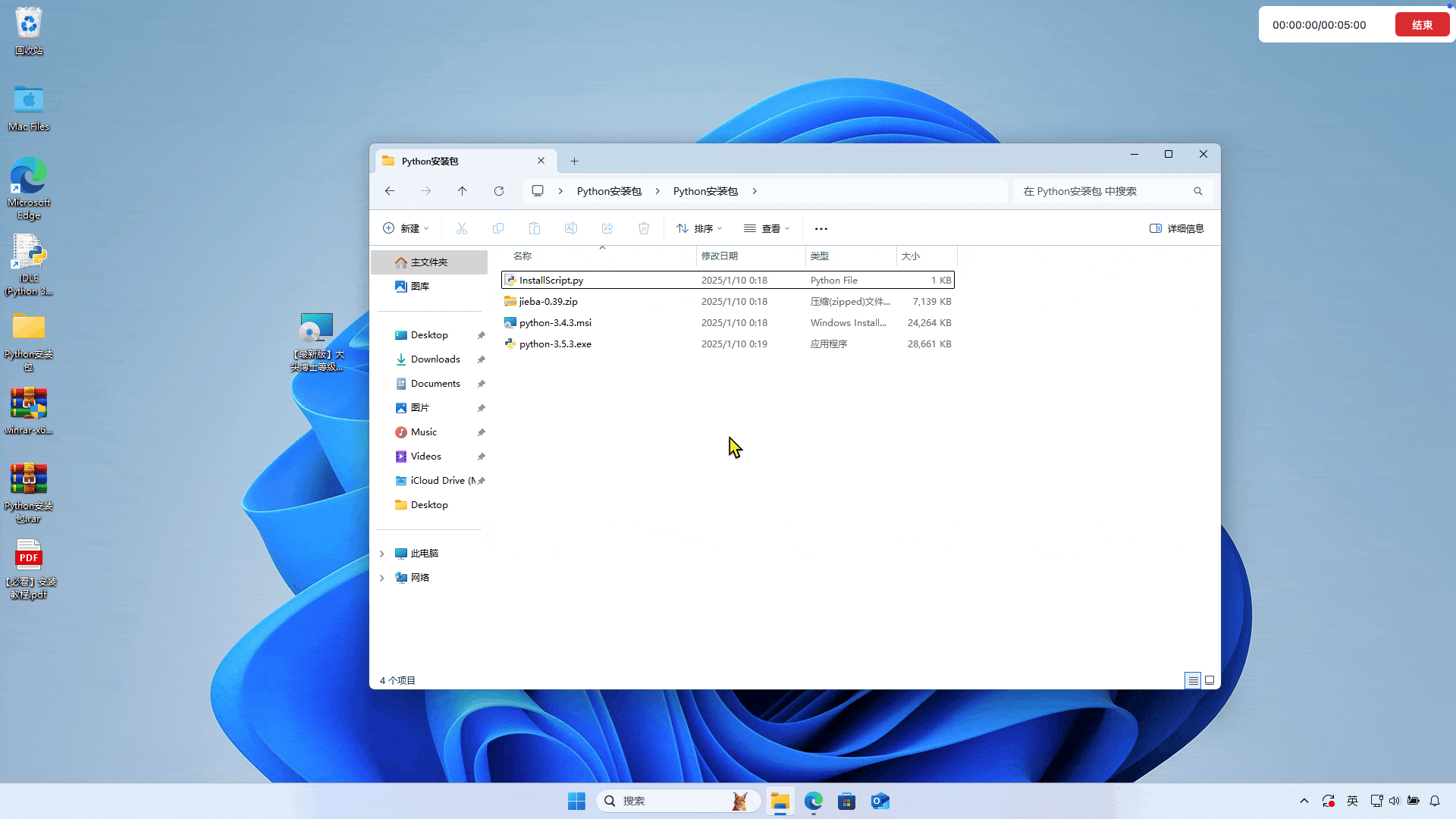Switch to the details list view
This screenshot has width=1456, height=819.
1193,680
